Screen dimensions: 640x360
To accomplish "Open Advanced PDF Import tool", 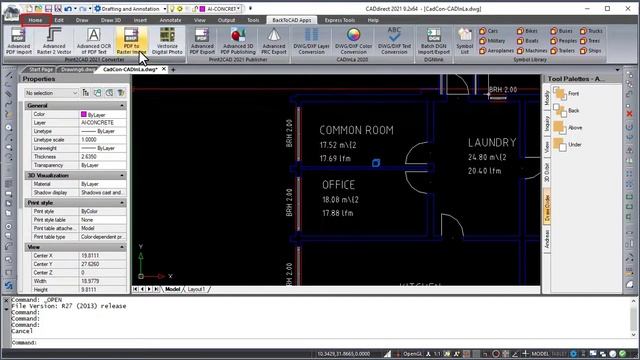I will point(18,41).
